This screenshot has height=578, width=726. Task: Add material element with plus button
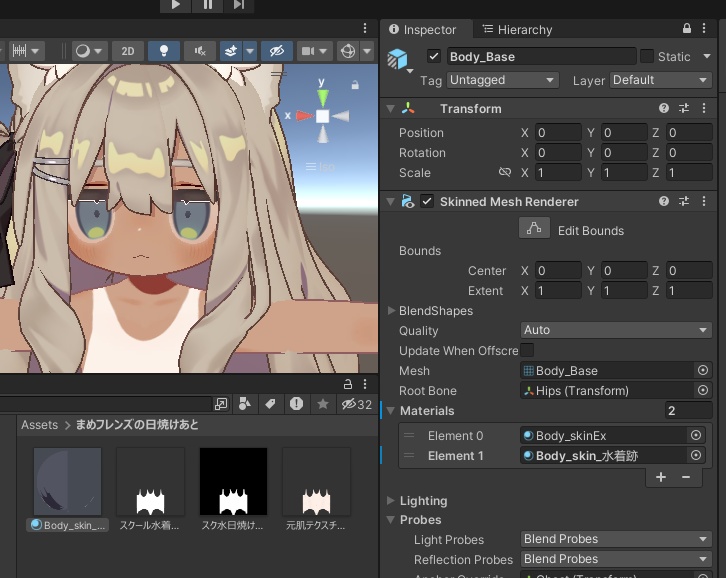(661, 478)
